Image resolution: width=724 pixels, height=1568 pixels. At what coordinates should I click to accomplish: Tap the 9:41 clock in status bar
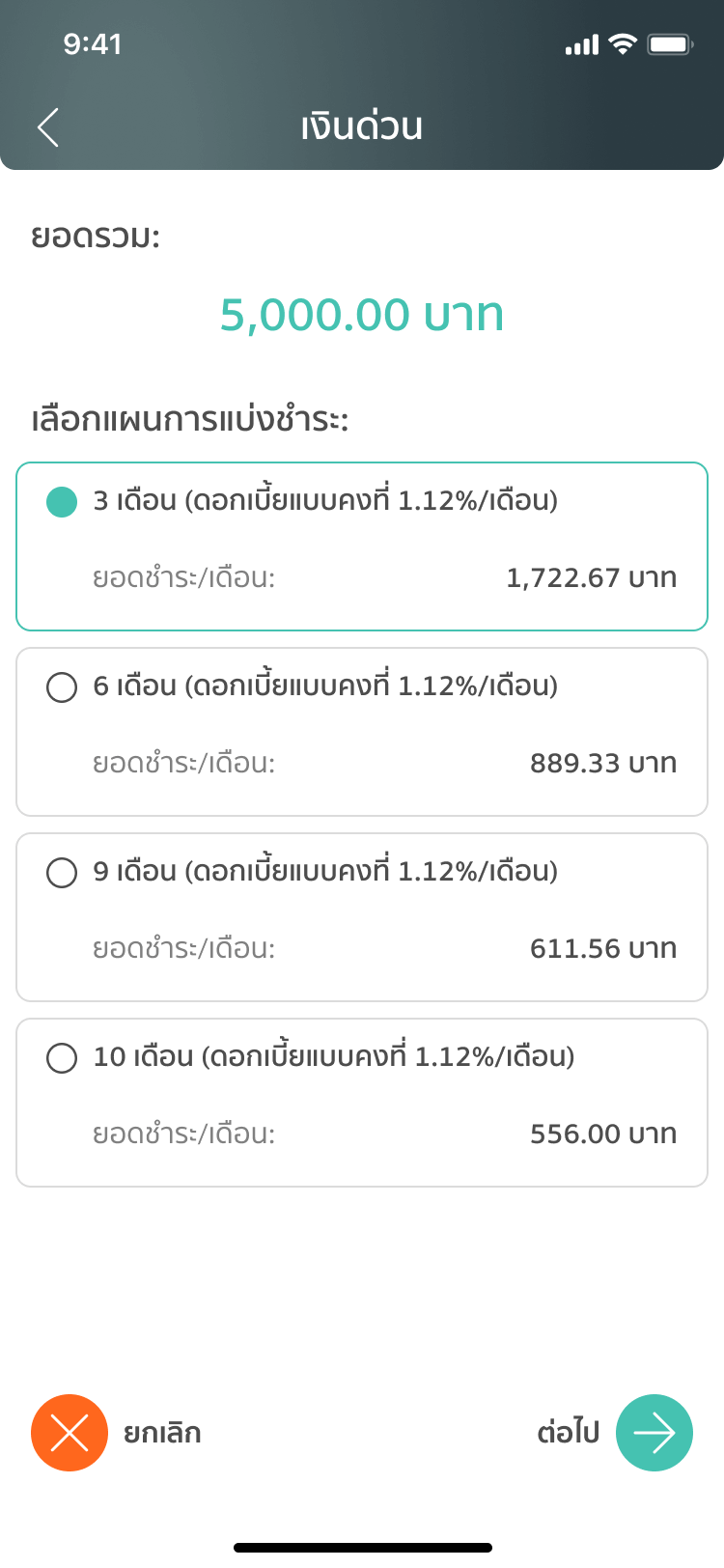click(x=93, y=44)
